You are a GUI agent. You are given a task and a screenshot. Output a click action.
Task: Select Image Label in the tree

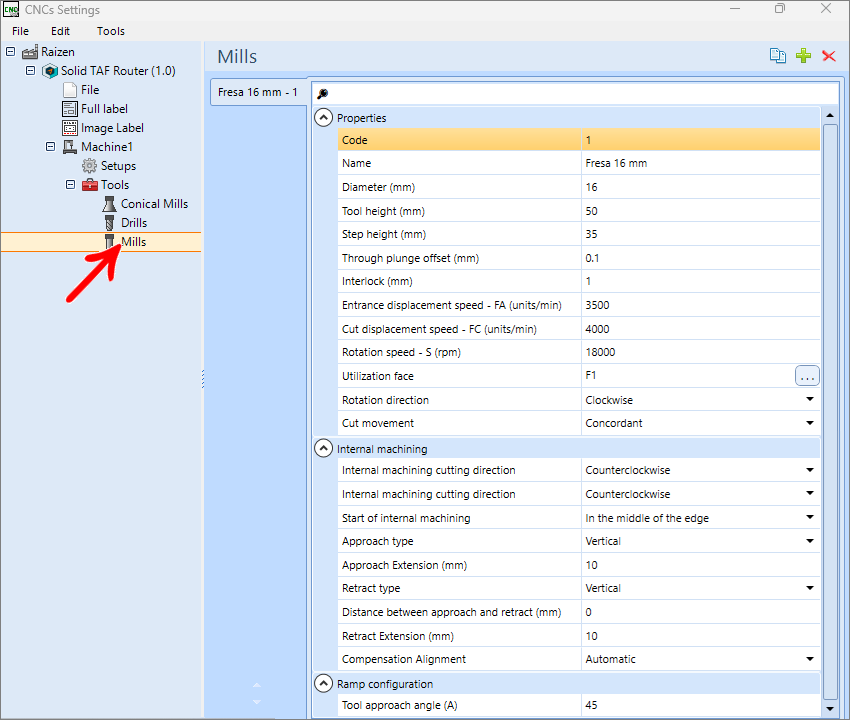[x=112, y=128]
